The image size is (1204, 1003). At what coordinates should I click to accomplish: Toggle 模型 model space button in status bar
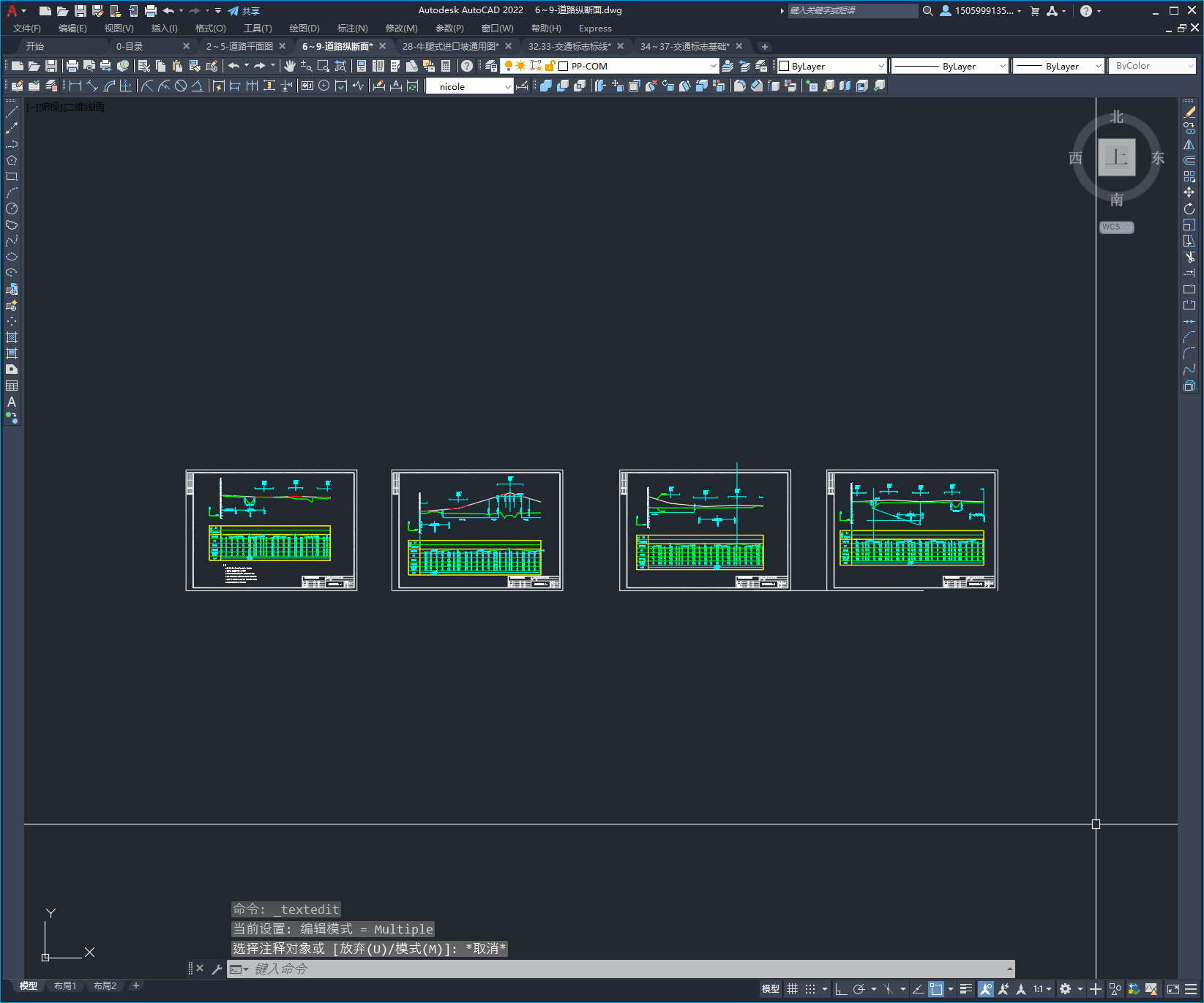click(x=770, y=989)
